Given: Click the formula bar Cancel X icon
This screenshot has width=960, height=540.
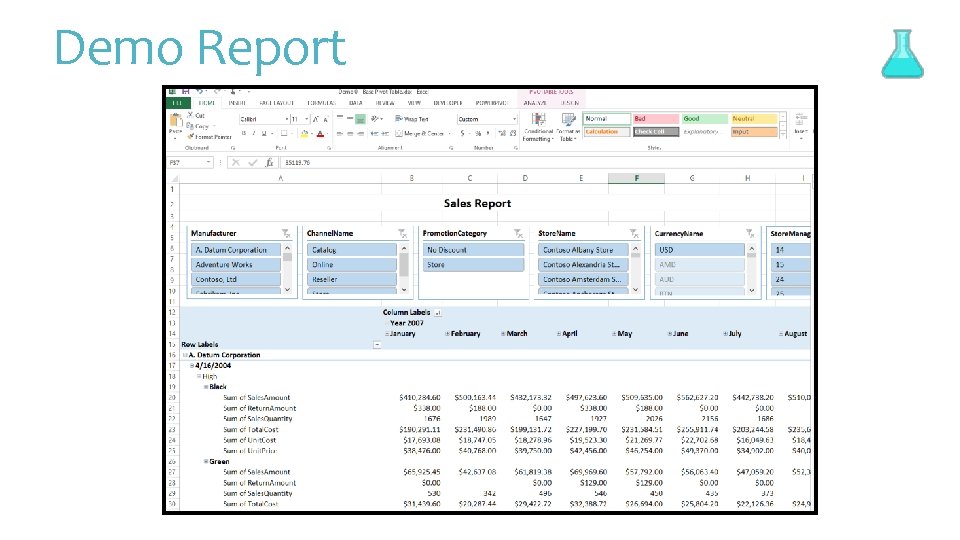Looking at the screenshot, I should (236, 162).
